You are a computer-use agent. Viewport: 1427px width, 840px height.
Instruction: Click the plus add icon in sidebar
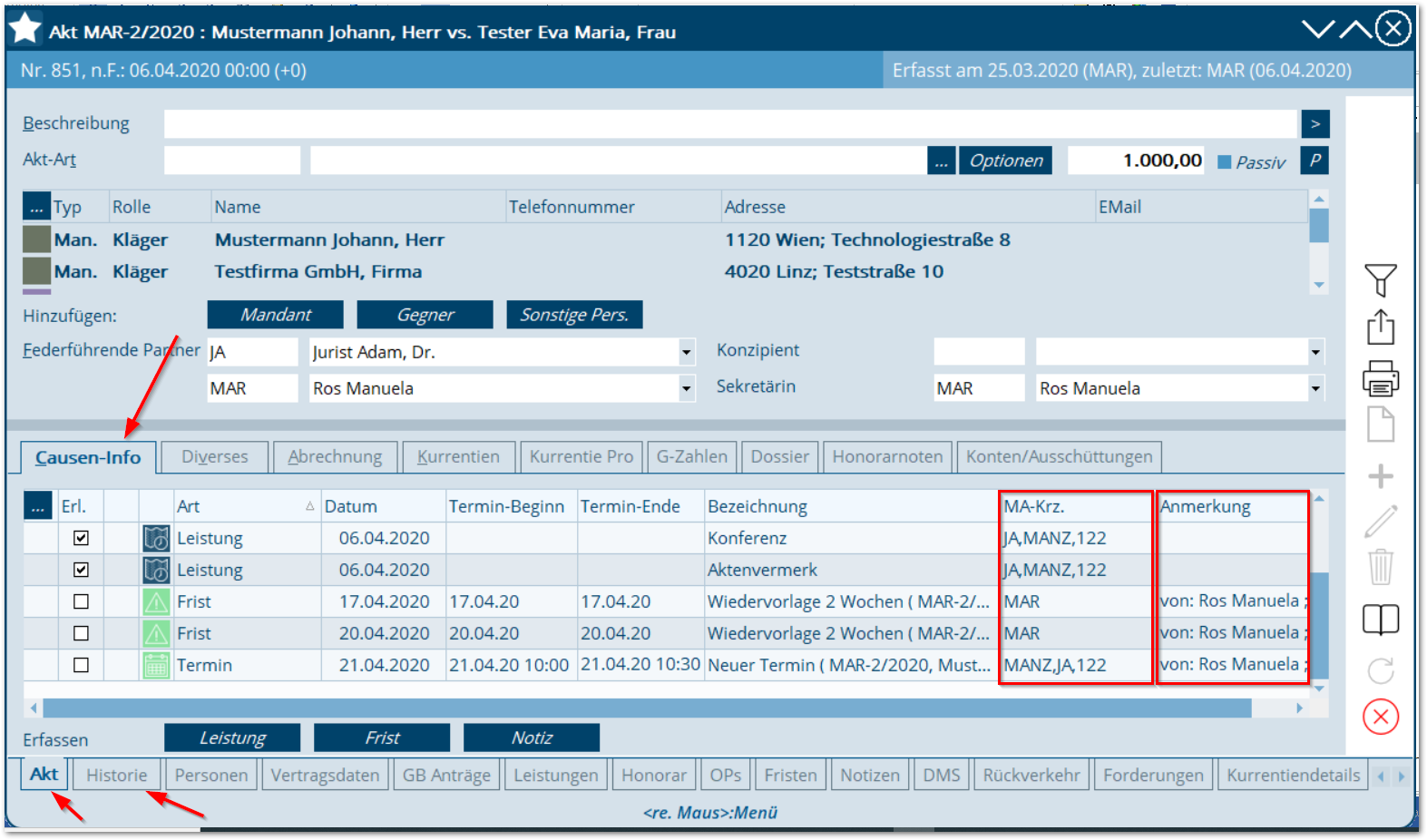point(1380,475)
